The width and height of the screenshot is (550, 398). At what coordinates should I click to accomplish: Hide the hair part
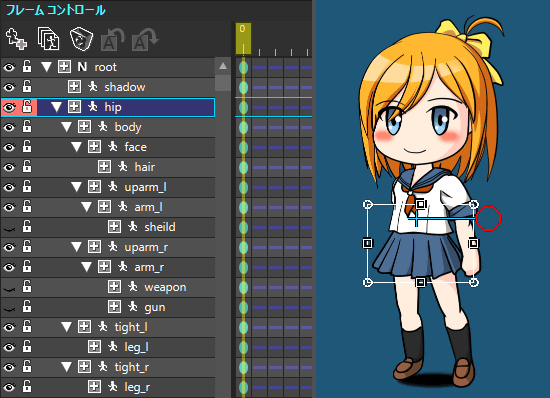pos(9,167)
